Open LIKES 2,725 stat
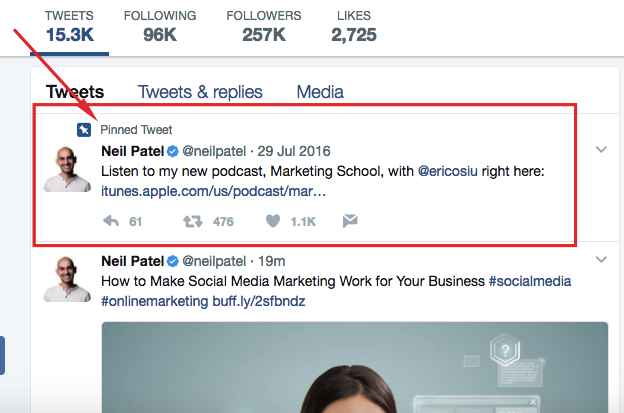 click(354, 26)
